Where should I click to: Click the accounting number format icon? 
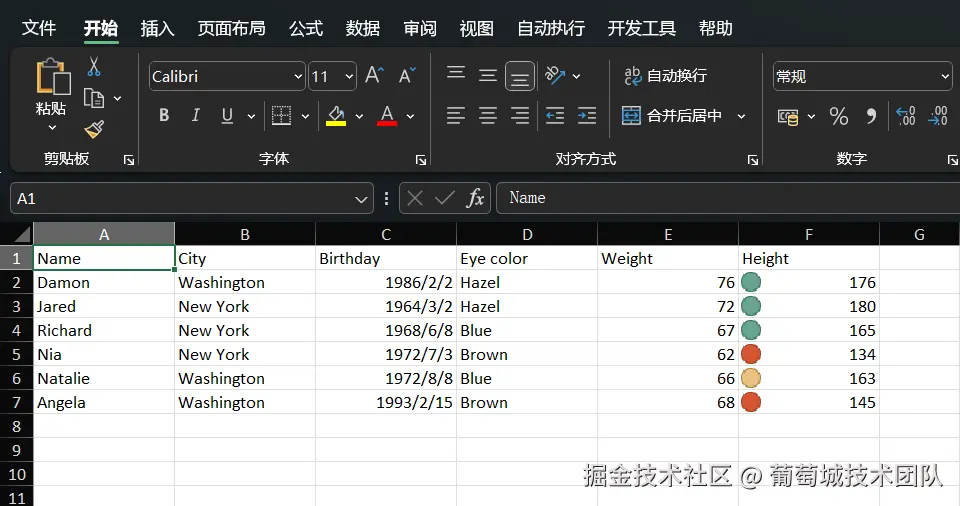(788, 116)
